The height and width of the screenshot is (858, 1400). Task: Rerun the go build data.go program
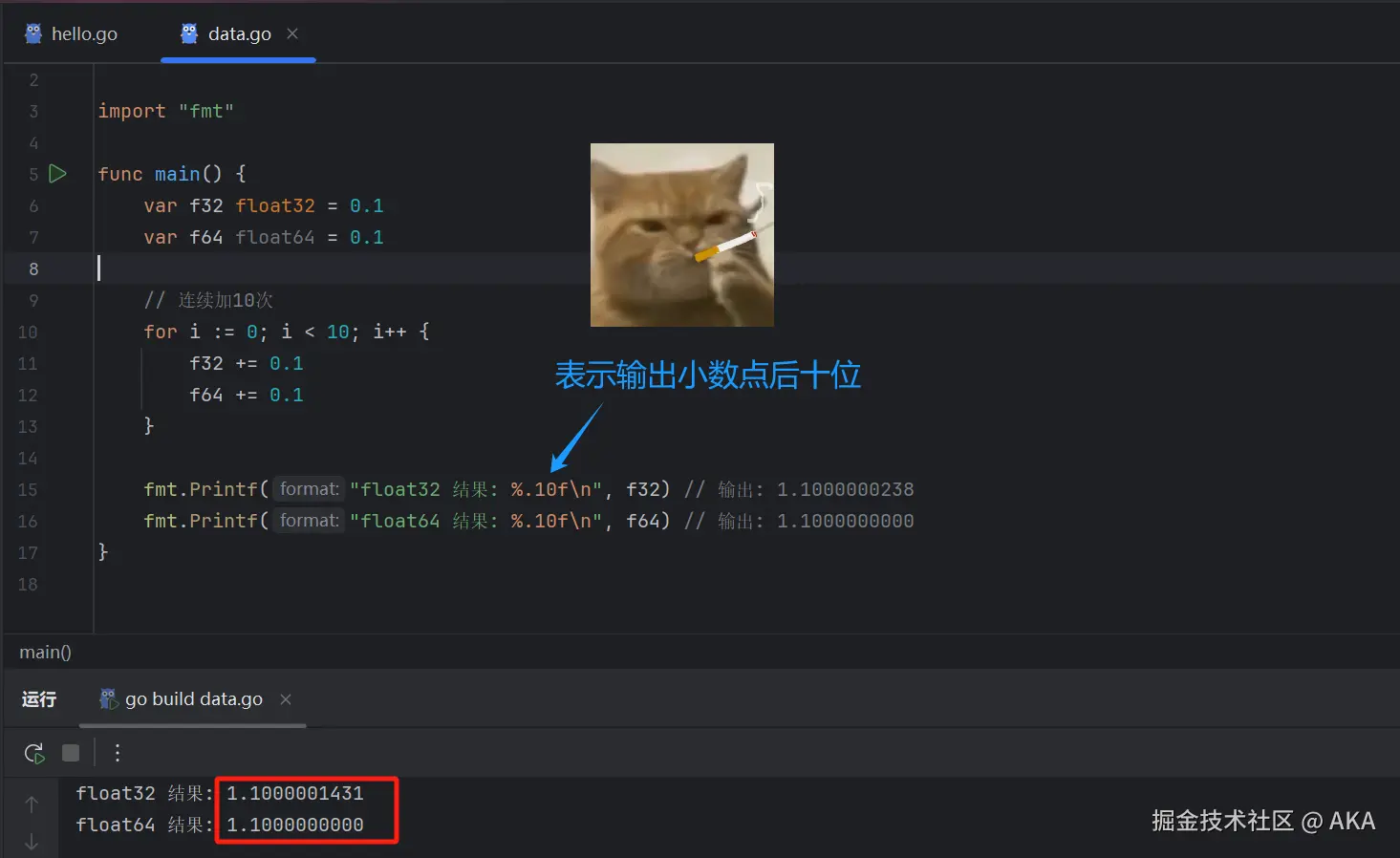[34, 753]
